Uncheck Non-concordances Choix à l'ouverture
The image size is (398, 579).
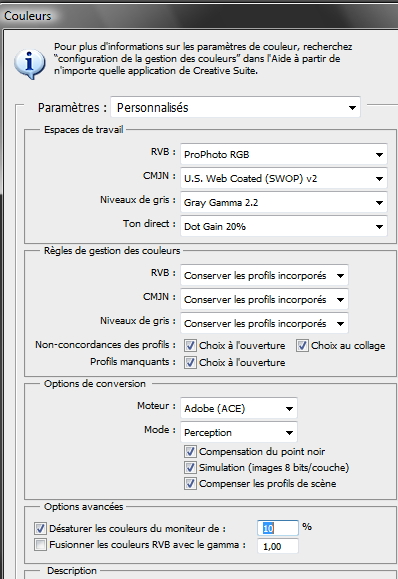point(190,346)
